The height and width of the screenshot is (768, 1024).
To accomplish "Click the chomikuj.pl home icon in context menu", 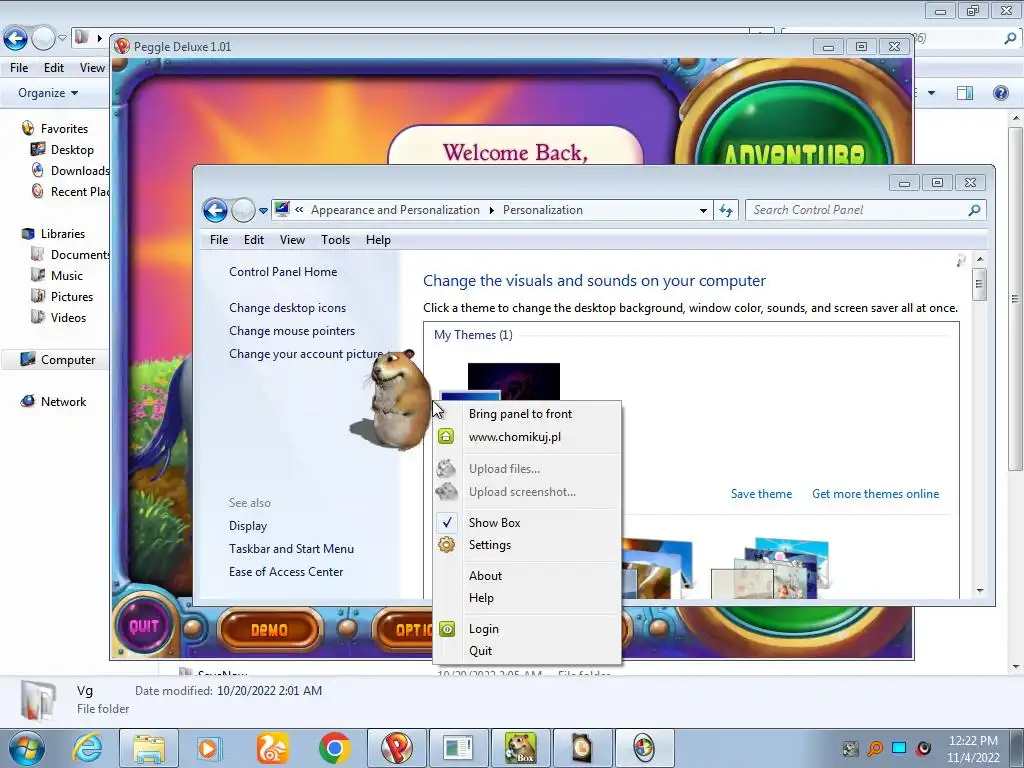I will pos(446,436).
